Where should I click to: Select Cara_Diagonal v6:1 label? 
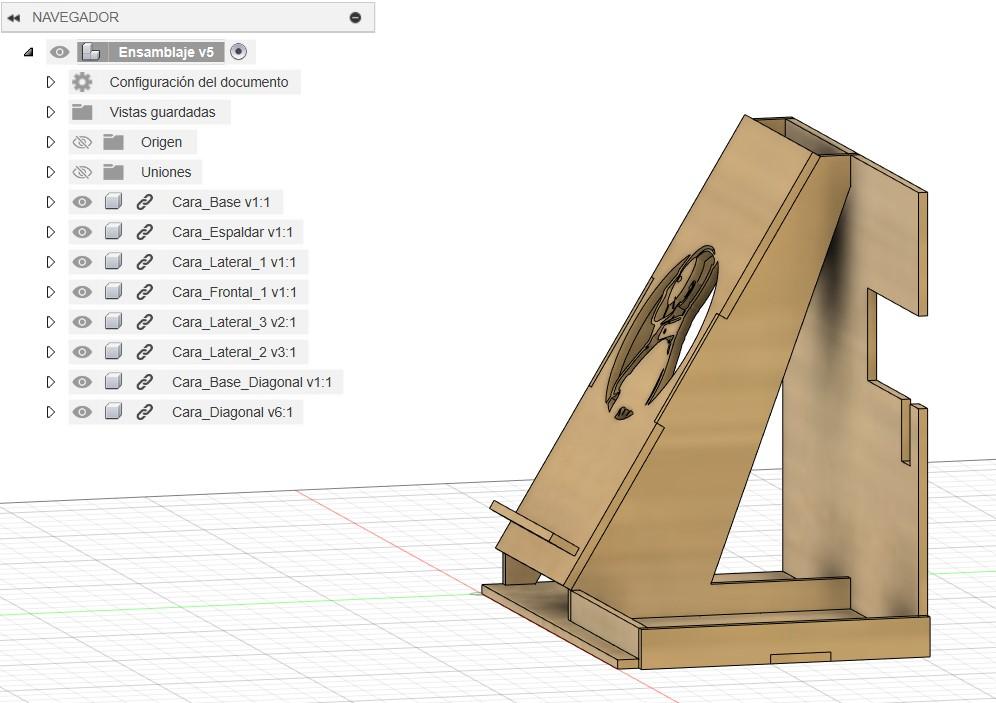232,412
